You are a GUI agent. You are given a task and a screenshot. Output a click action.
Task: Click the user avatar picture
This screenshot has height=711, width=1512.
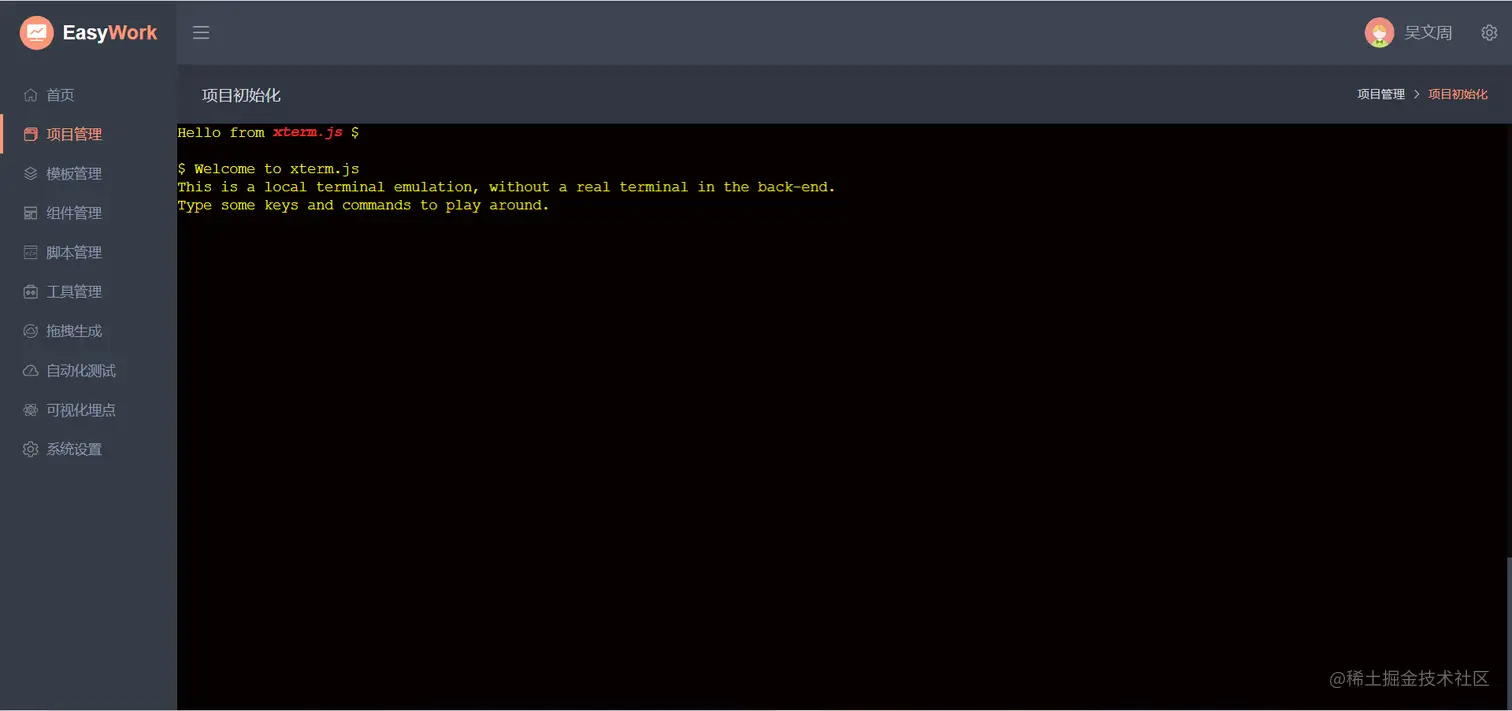tap(1379, 33)
